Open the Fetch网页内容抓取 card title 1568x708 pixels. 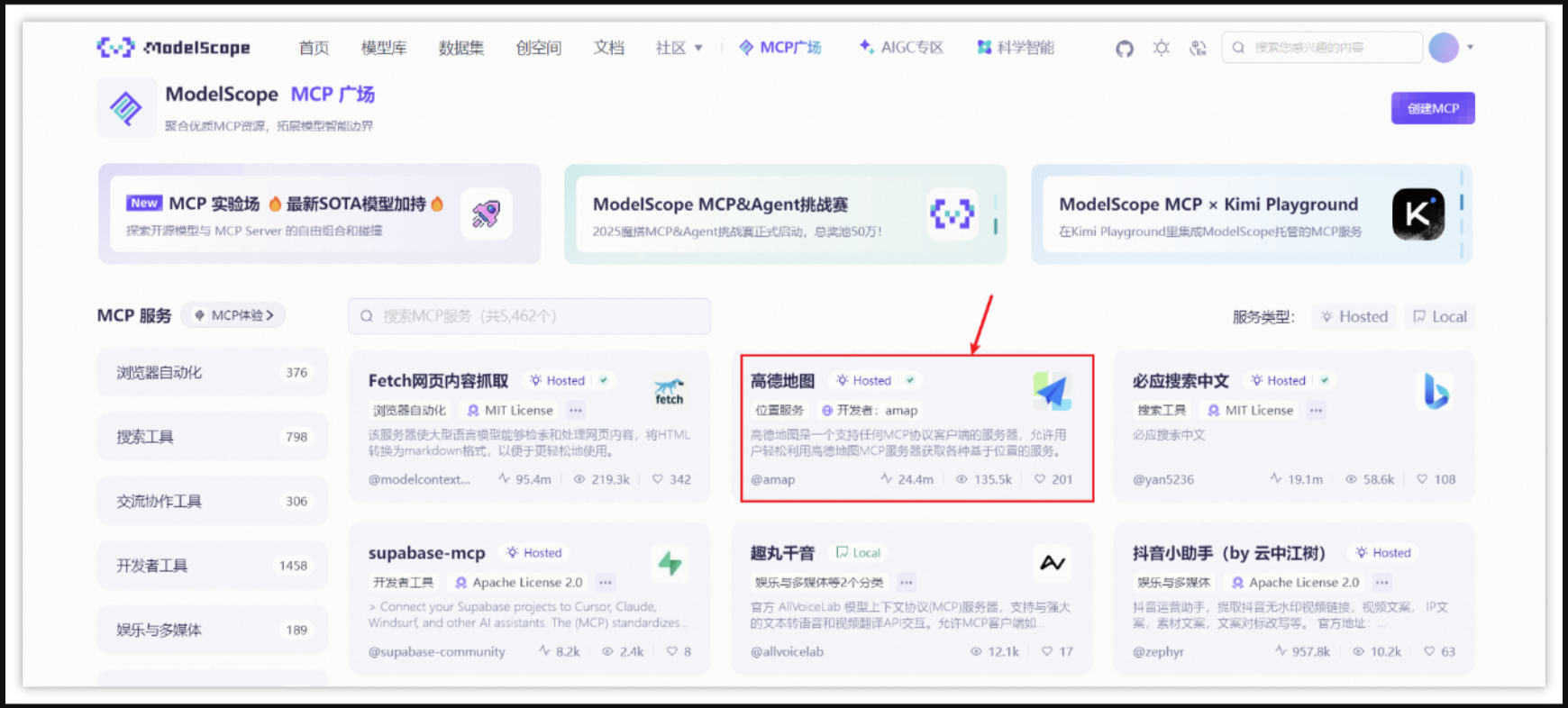(438, 381)
